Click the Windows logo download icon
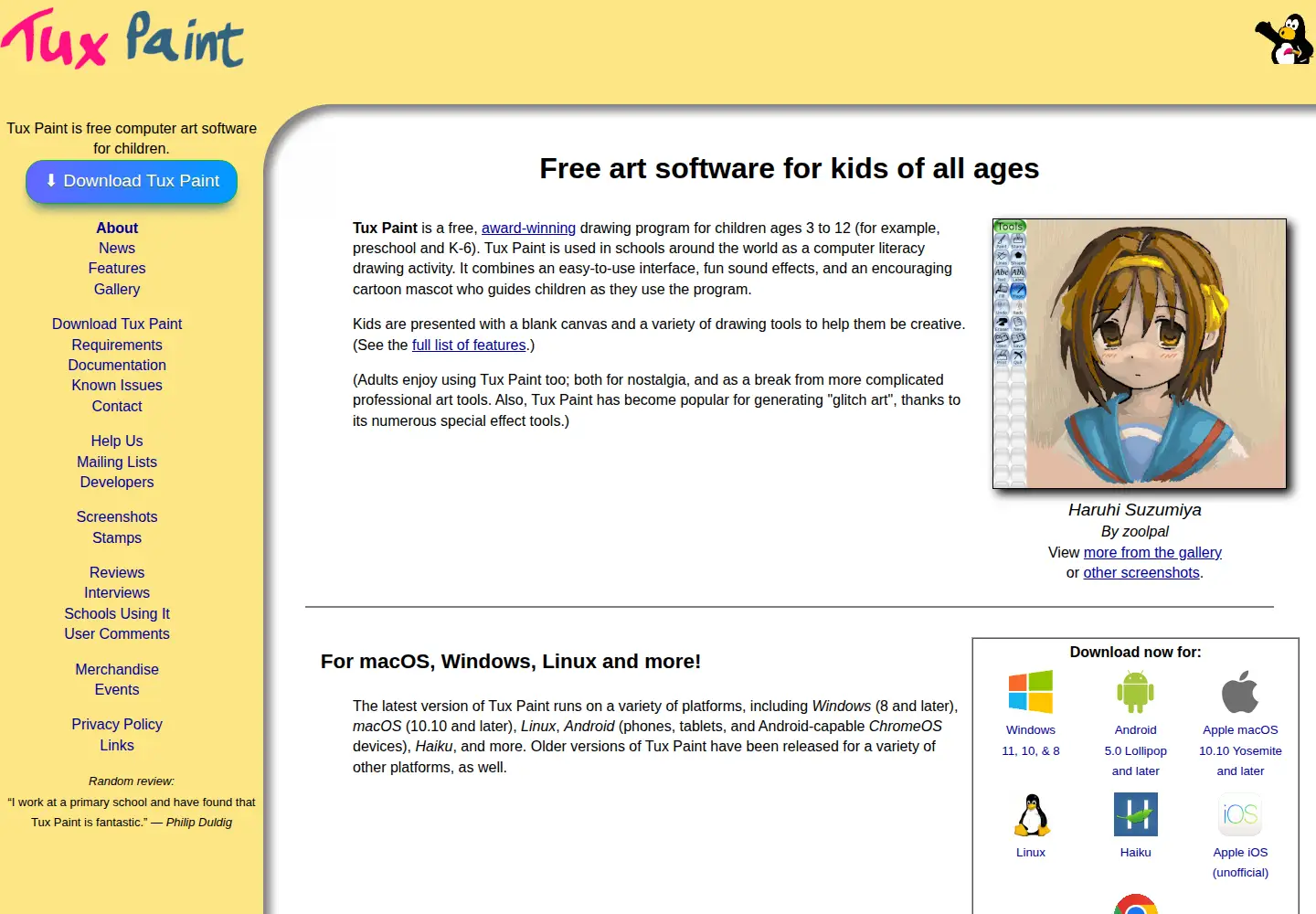 click(x=1031, y=692)
